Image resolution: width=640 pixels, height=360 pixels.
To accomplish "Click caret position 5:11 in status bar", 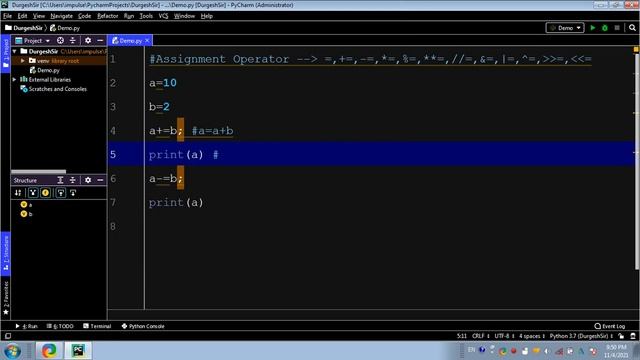I will click(x=462, y=336).
